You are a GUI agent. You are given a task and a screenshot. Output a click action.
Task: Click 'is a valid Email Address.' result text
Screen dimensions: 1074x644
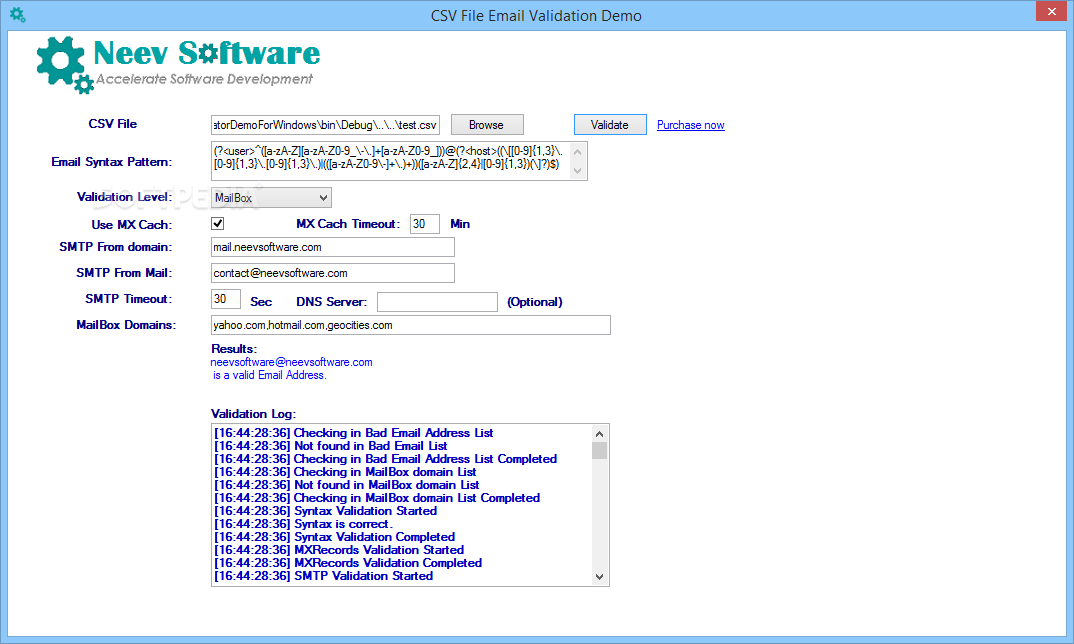(270, 375)
